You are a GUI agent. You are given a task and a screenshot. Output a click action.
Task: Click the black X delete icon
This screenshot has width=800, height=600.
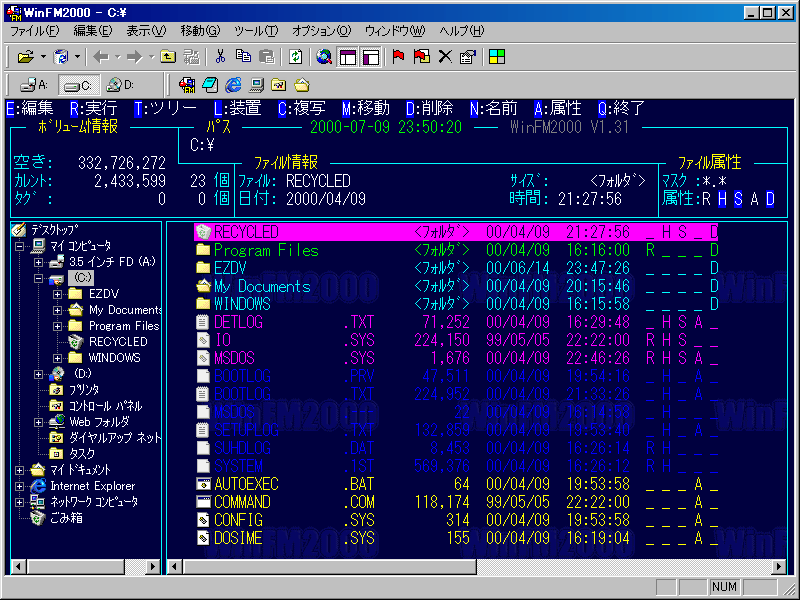(445, 57)
